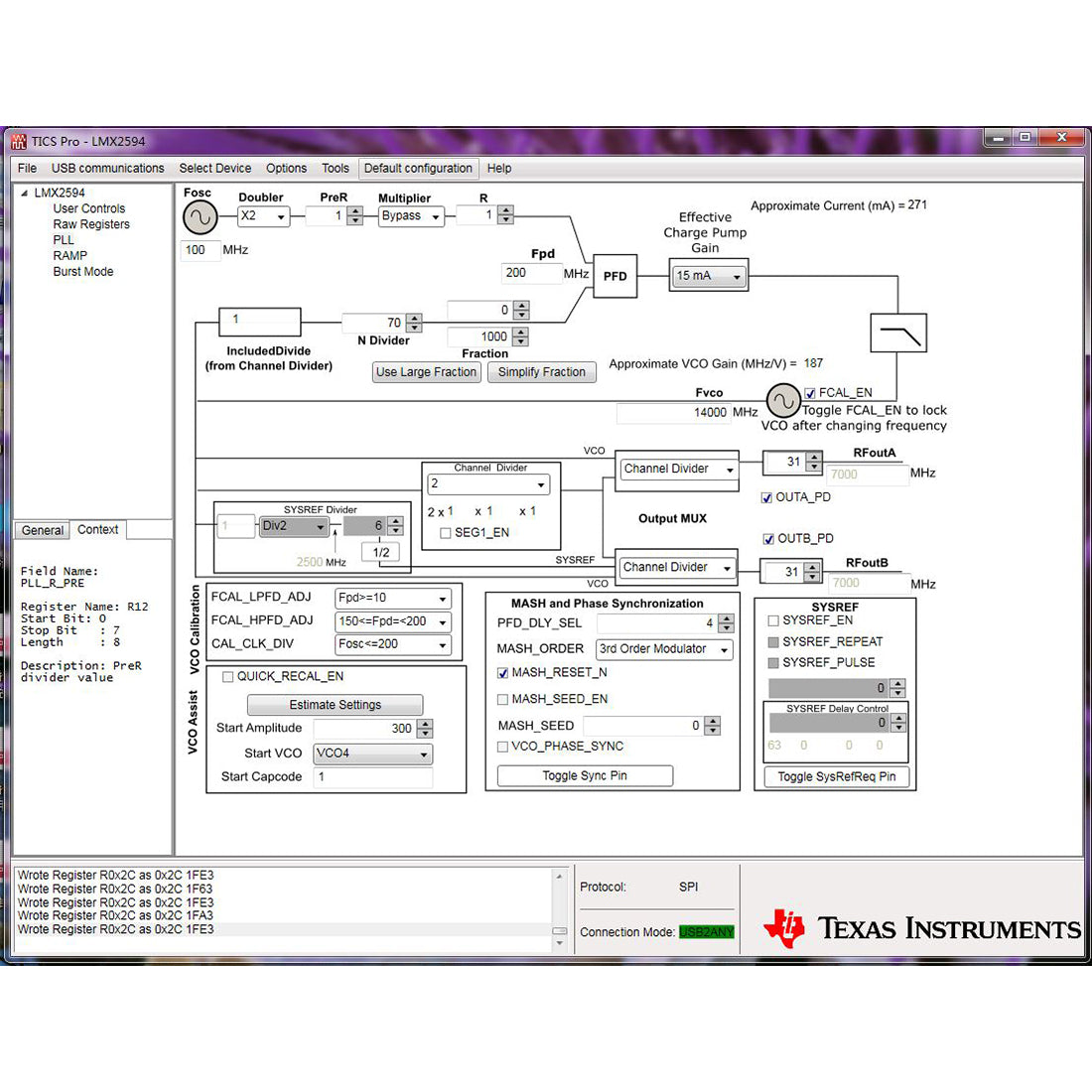Click the VCO oscillator symbol near Fvco

(782, 401)
